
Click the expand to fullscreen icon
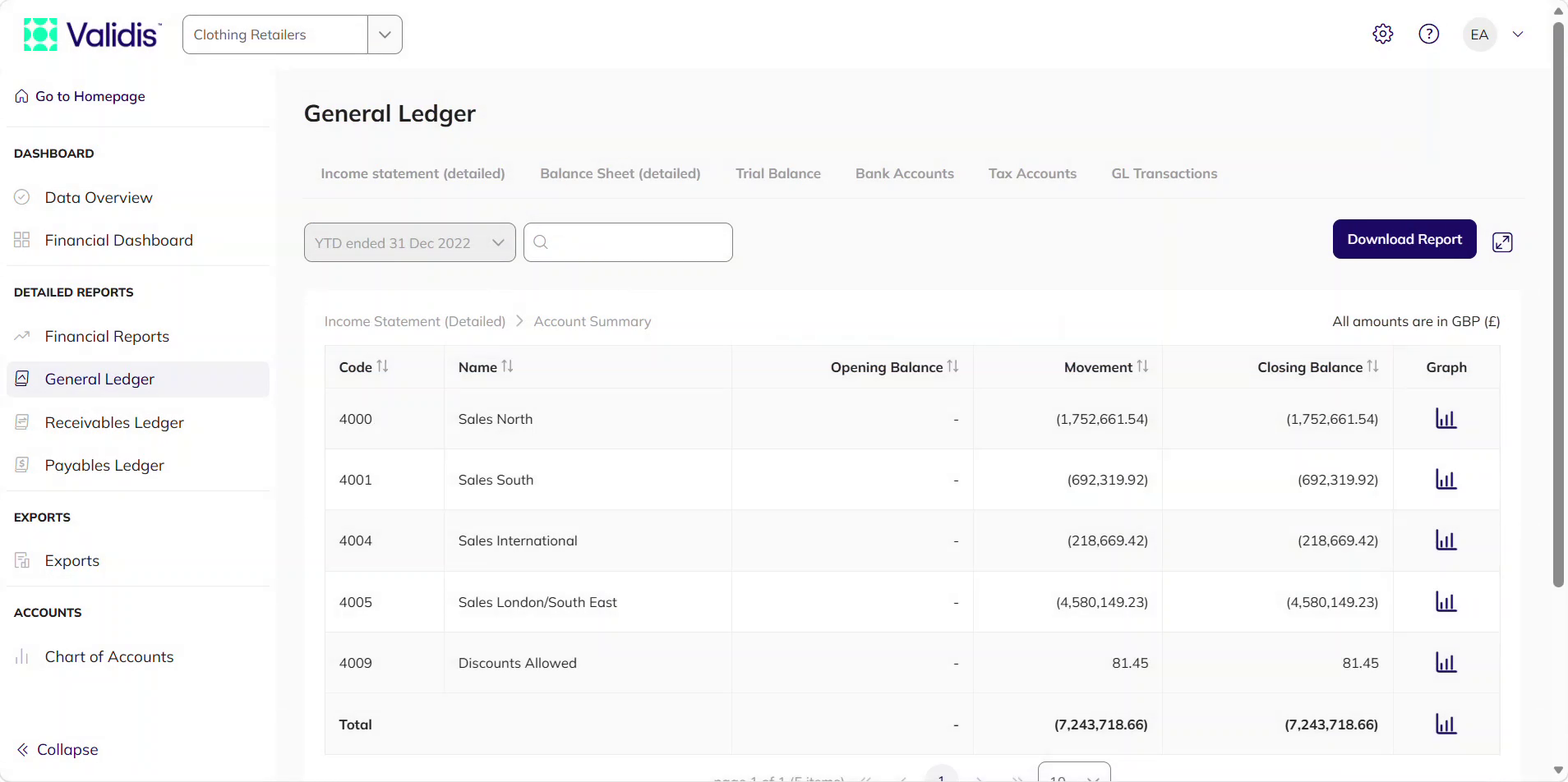(x=1502, y=242)
